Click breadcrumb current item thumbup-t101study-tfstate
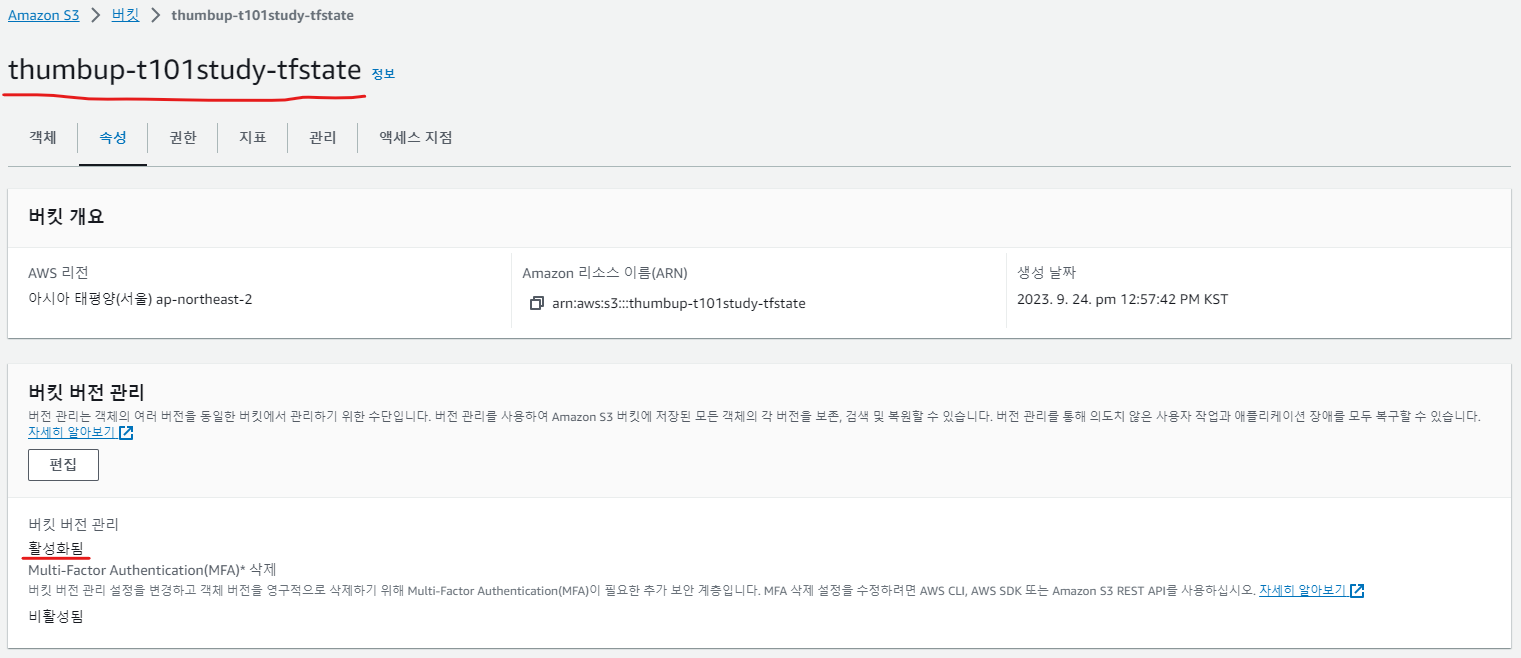Image resolution: width=1521 pixels, height=658 pixels. click(262, 15)
